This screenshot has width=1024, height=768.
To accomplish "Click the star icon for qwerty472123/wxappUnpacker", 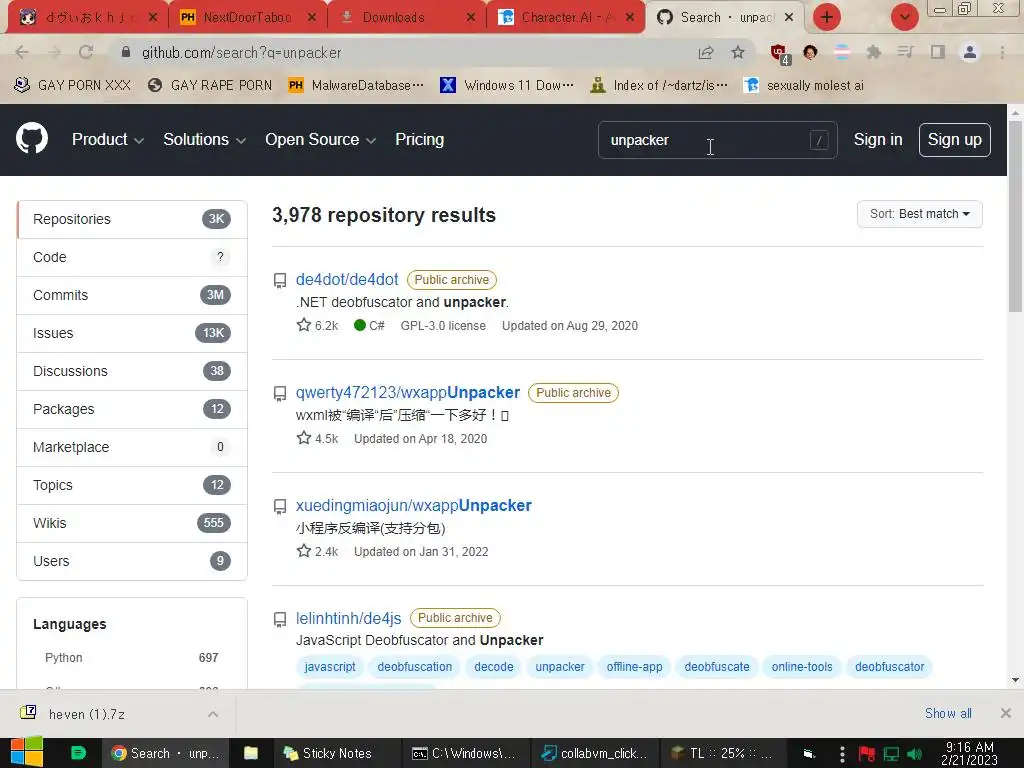I will click(x=304, y=438).
